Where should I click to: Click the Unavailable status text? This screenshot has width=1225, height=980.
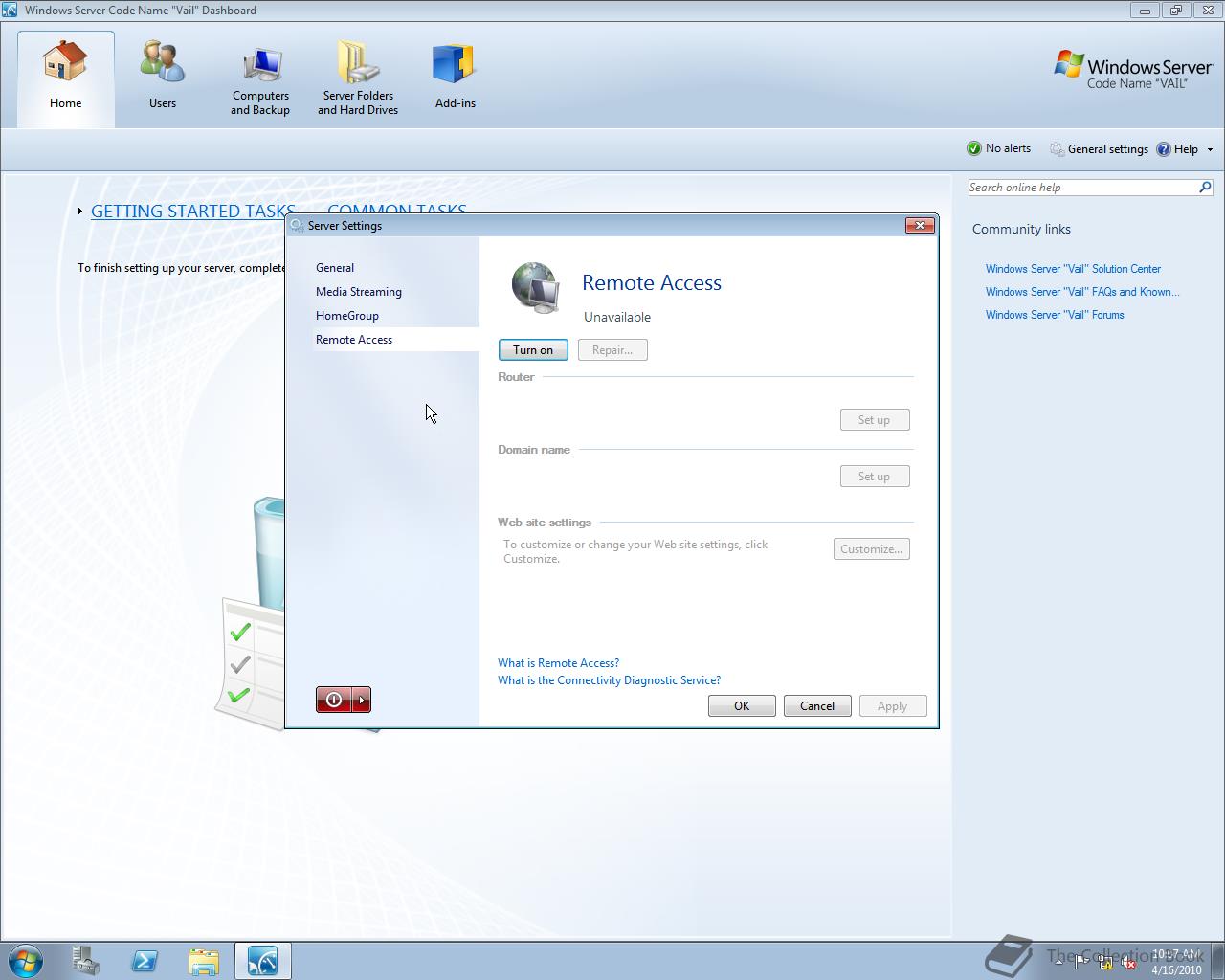tap(617, 317)
